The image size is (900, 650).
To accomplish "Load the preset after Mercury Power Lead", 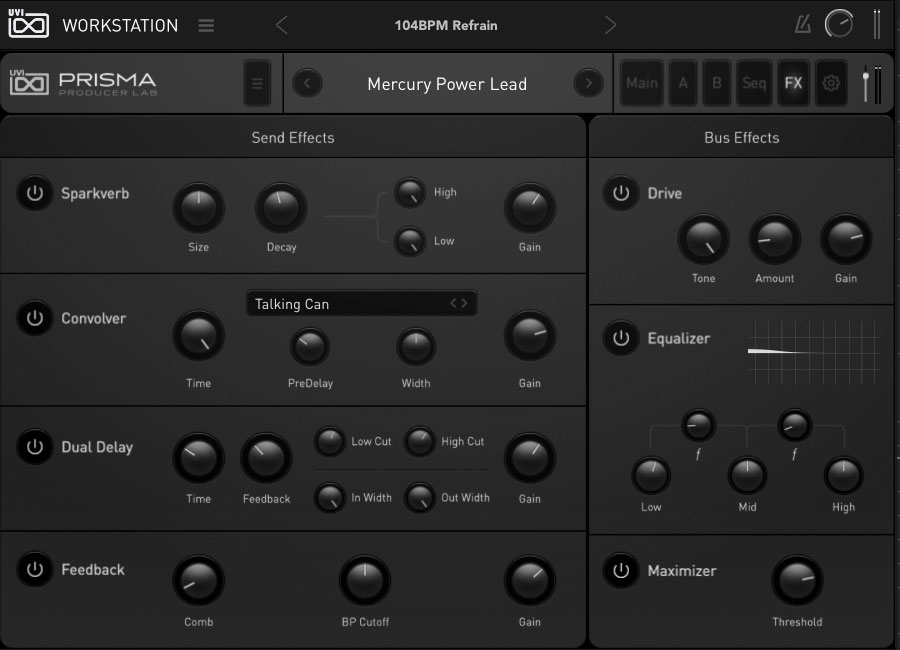I will 588,84.
